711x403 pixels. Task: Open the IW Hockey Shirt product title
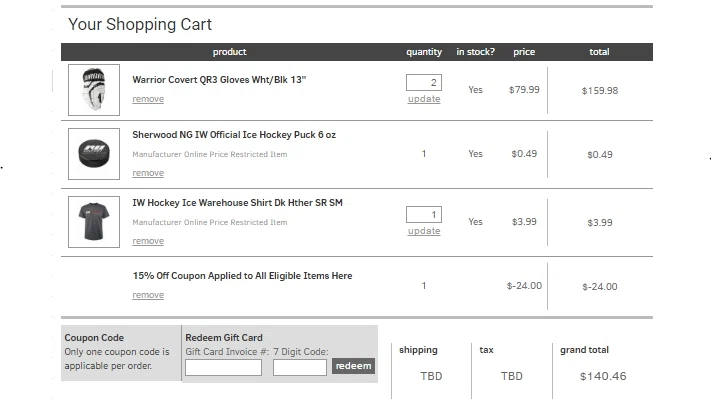tap(238, 203)
